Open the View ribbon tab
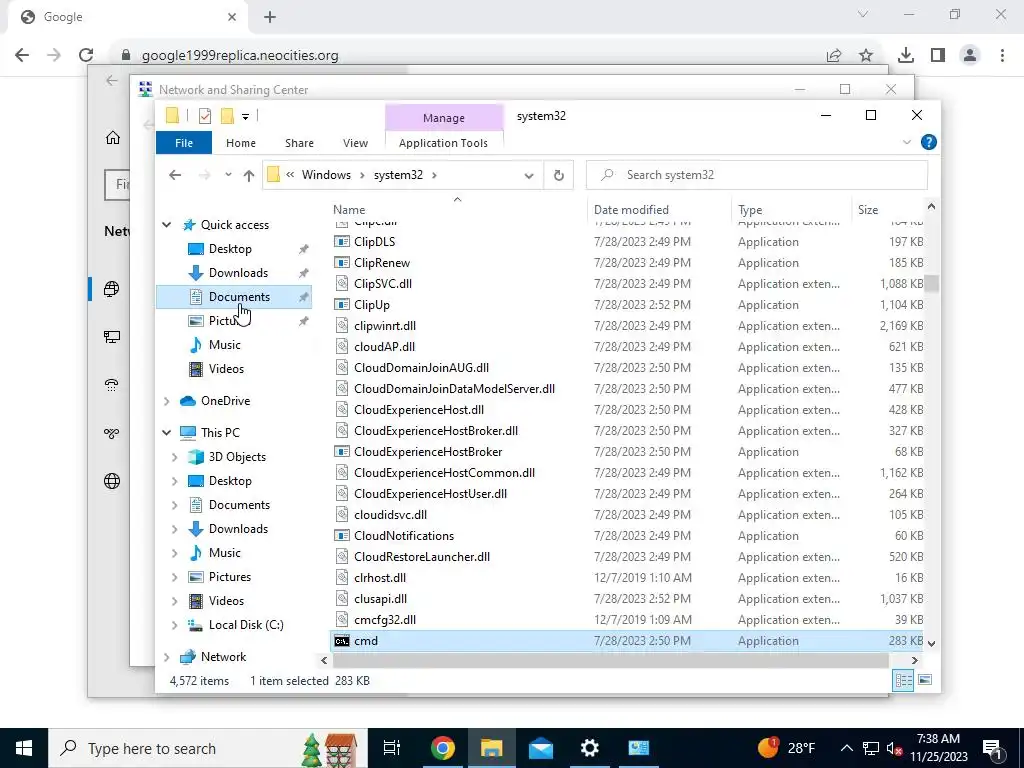This screenshot has width=1024, height=768. tap(355, 143)
